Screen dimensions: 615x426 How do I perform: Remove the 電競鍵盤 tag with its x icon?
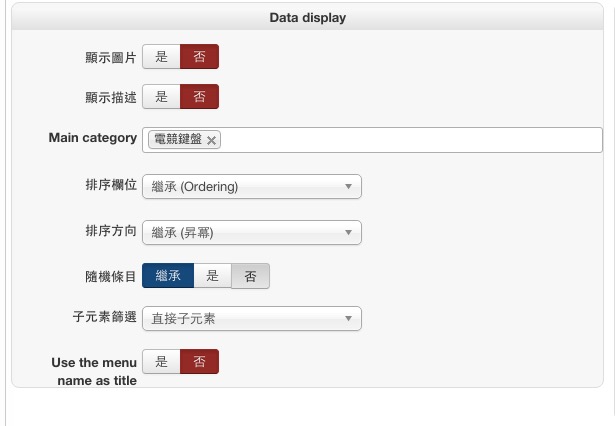point(211,141)
